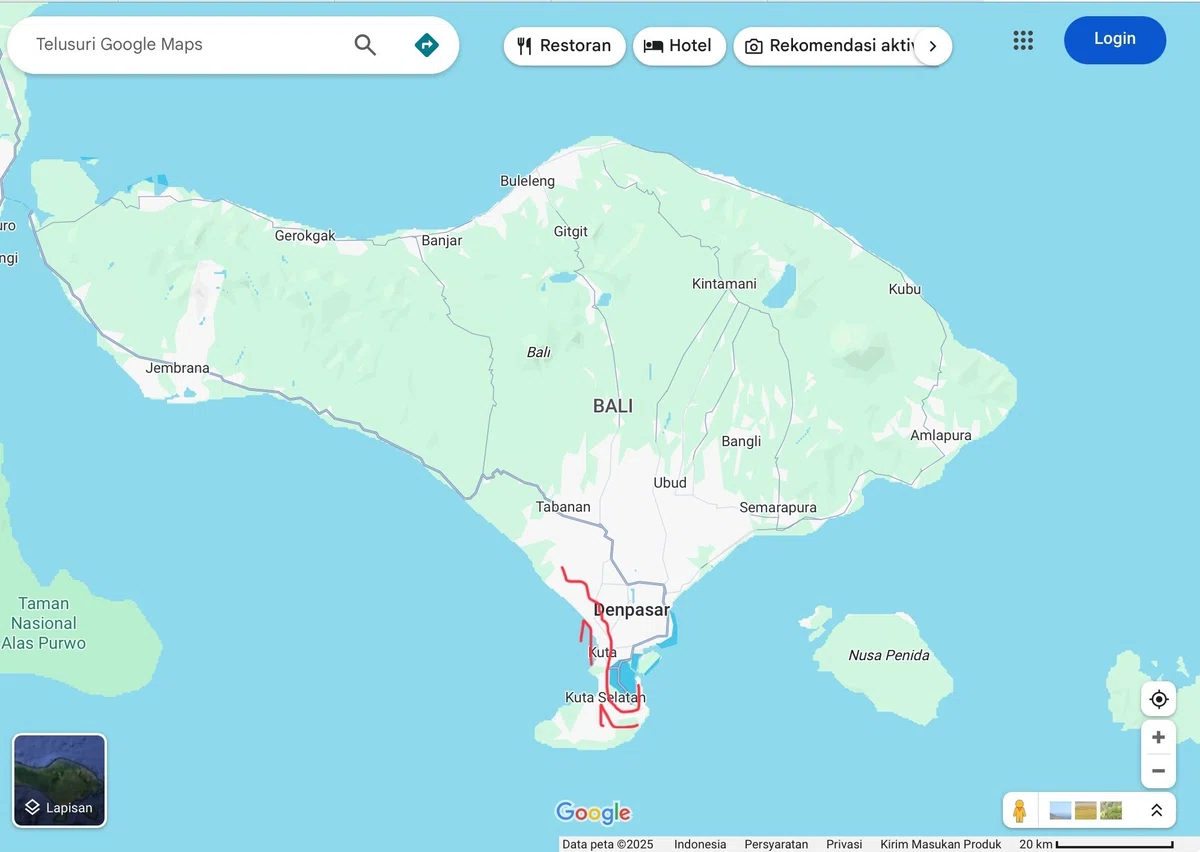Select the Rekomendasi aktivitas chip
1200x852 pixels.
tap(832, 46)
